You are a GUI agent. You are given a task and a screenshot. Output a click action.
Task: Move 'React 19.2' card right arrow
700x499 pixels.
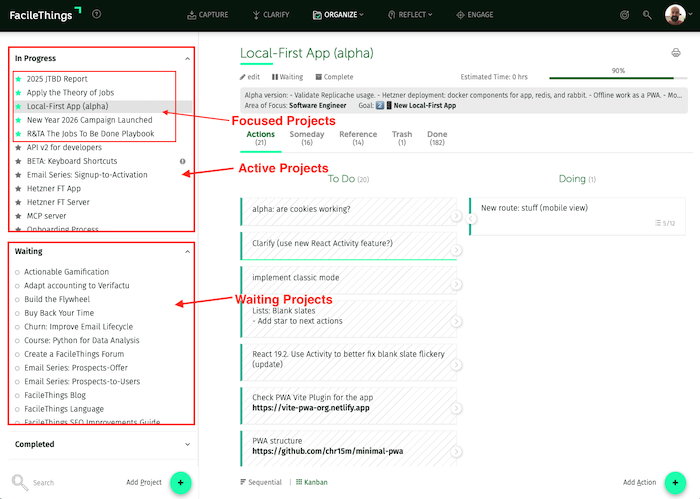(456, 365)
